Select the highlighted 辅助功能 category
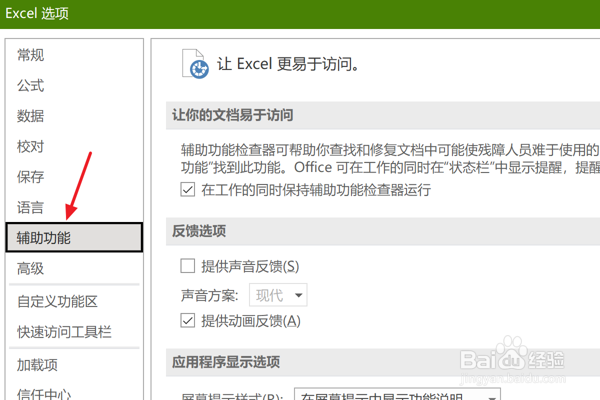Image resolution: width=600 pixels, height=400 pixels. coord(74,237)
